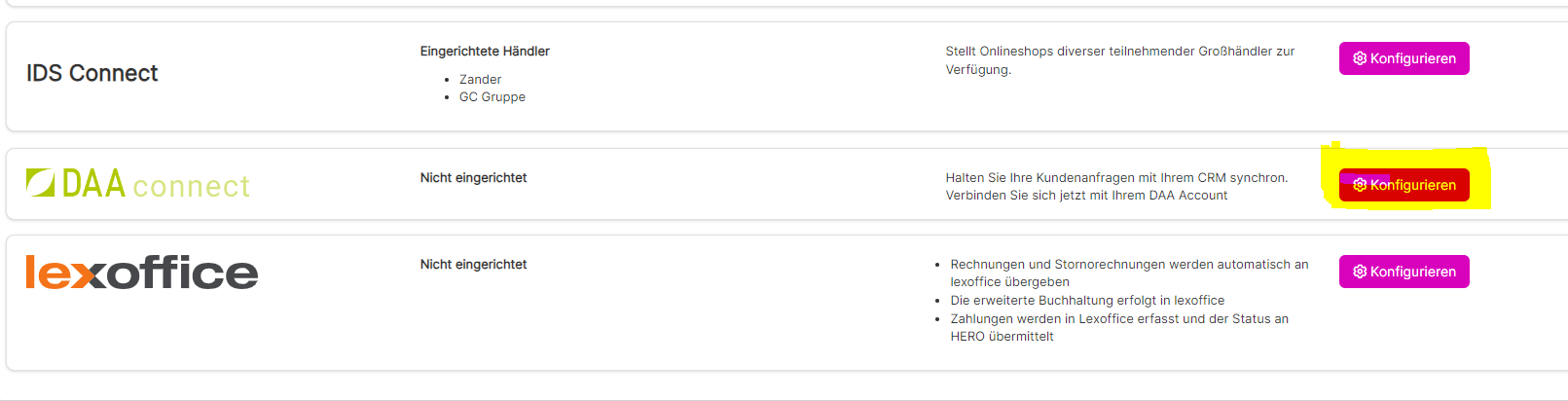Click DAA connect's 'Nicht eingerichtet' status
Image resolution: width=1568 pixels, height=401 pixels.
(x=473, y=178)
